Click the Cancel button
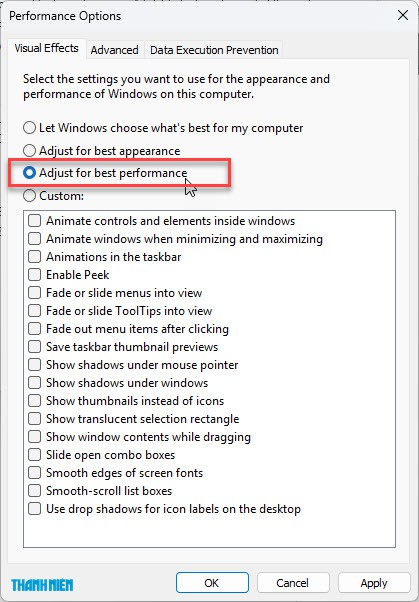 [x=293, y=583]
